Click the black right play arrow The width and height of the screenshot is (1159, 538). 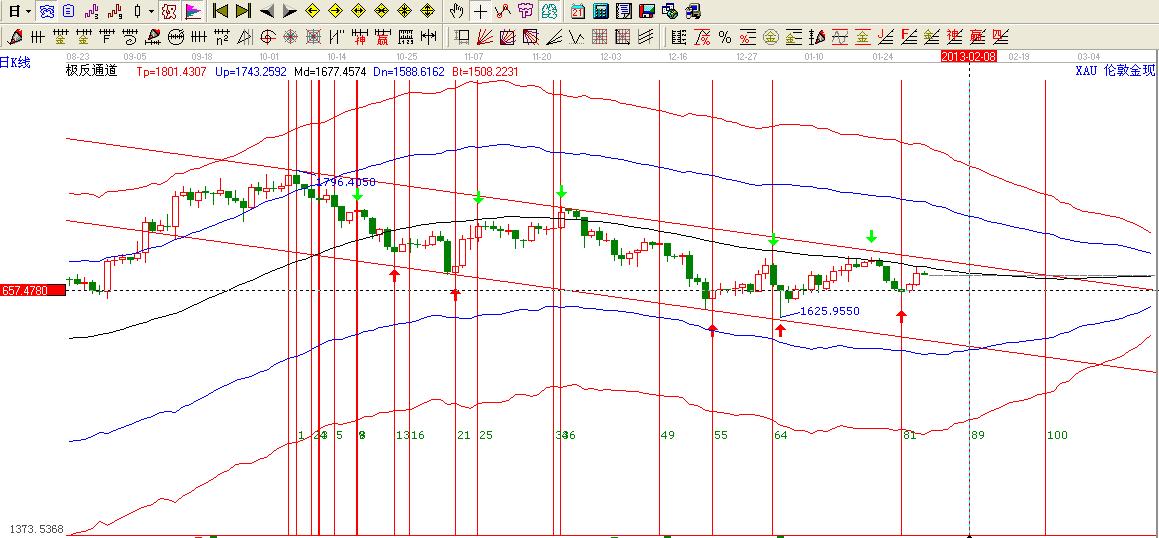coord(289,11)
